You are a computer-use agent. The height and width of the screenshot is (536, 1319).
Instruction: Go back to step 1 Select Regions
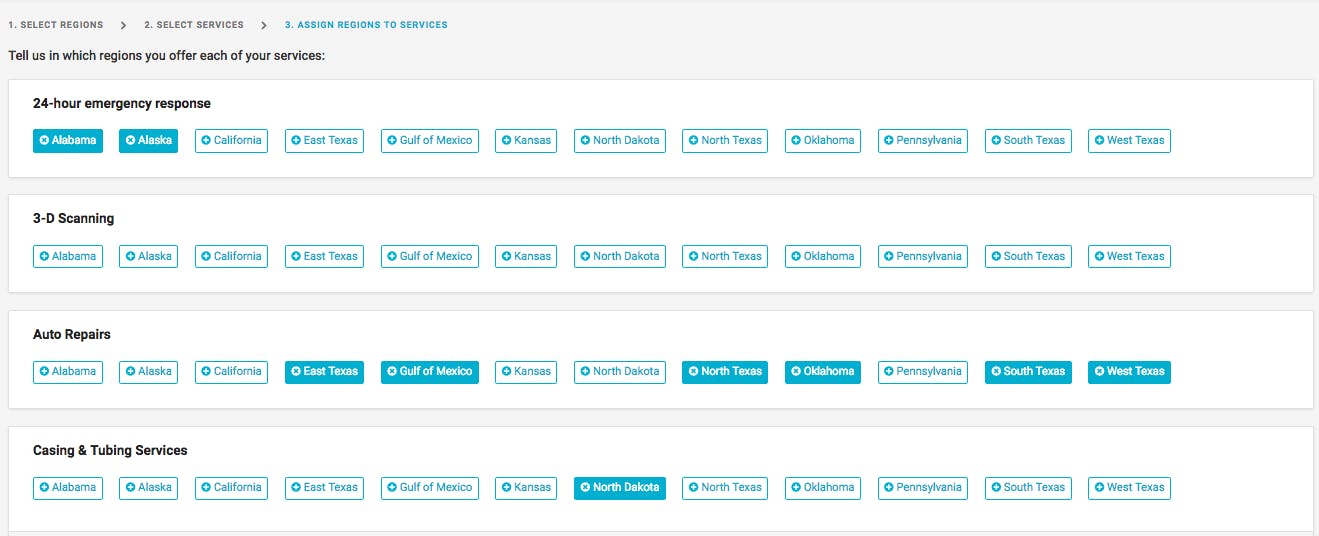click(x=56, y=25)
